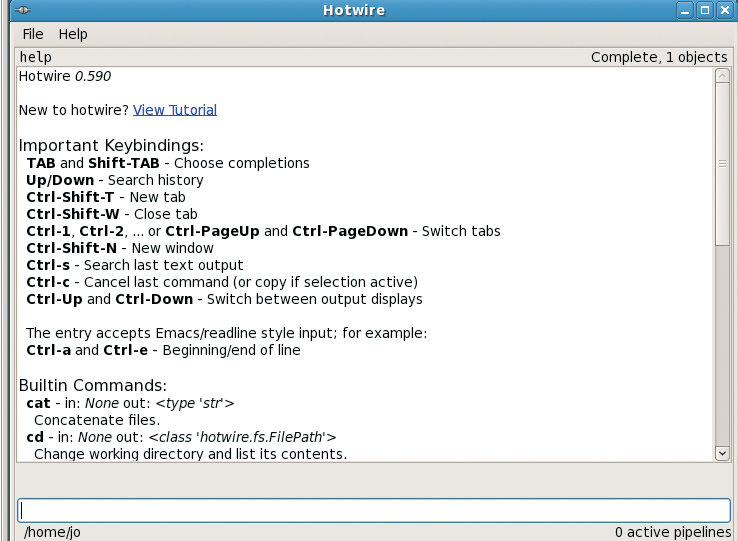The image size is (738, 541).
Task: Click the scrollbar trough below the thumb
Action: [x=722, y=346]
